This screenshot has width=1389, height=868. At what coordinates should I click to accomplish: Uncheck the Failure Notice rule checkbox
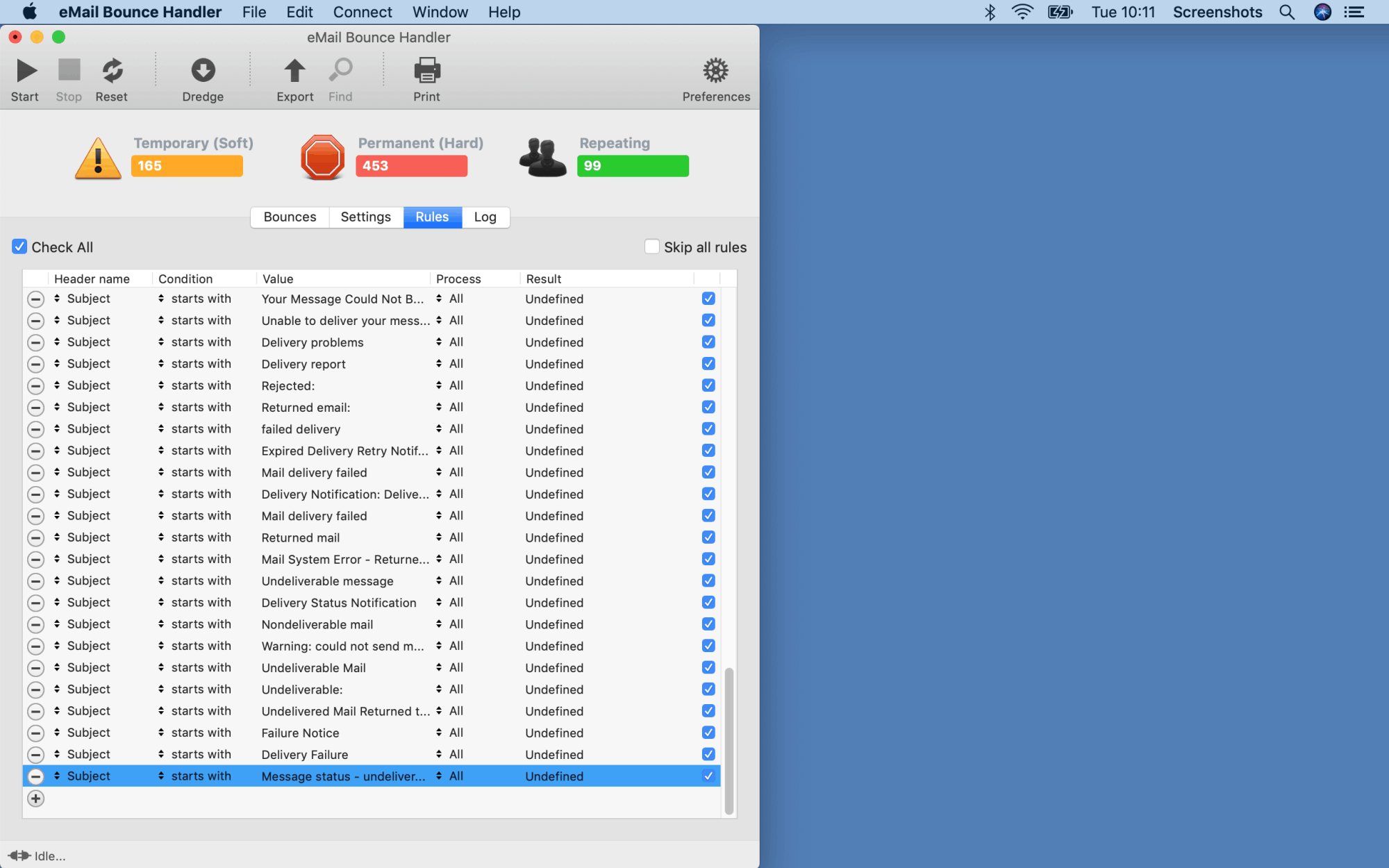click(x=708, y=733)
